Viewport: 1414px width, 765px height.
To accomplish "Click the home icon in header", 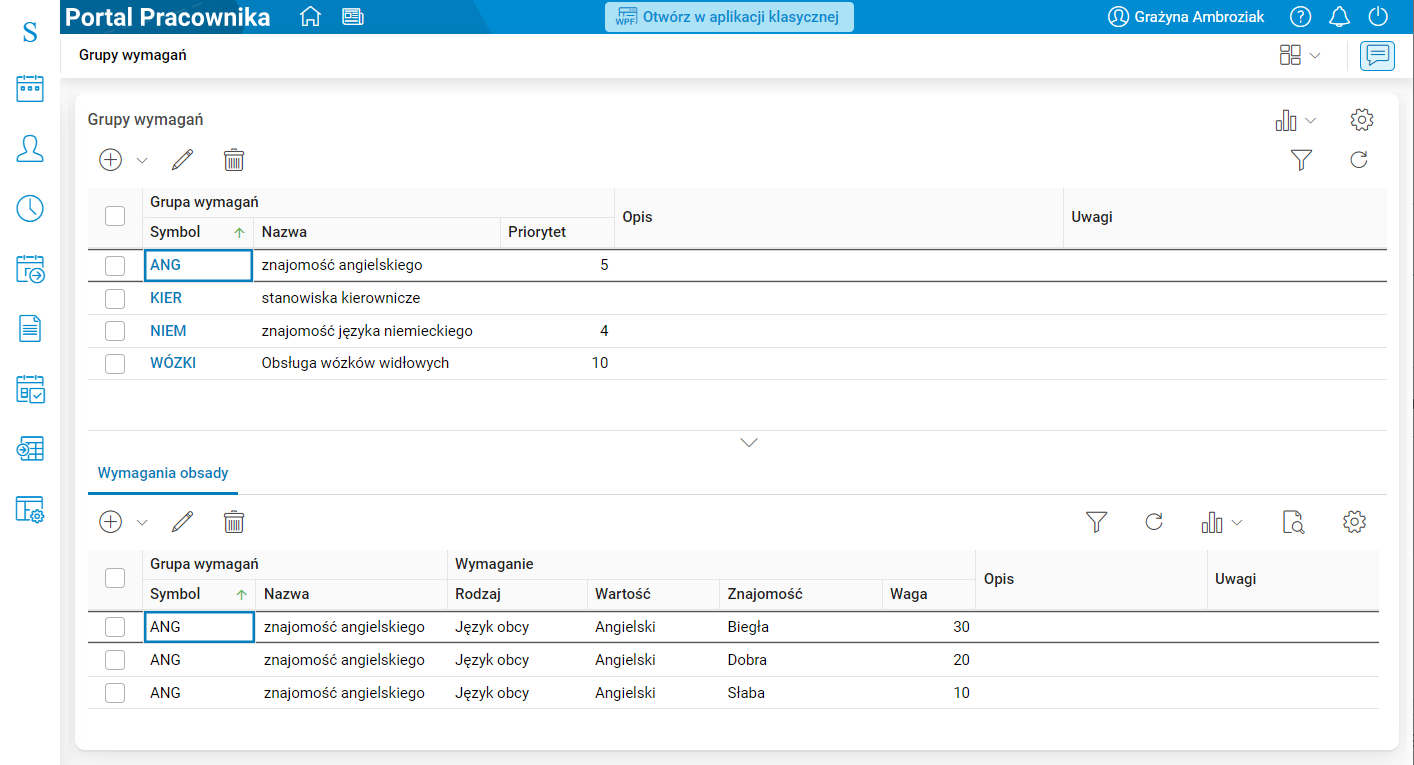I will pyautogui.click(x=310, y=17).
